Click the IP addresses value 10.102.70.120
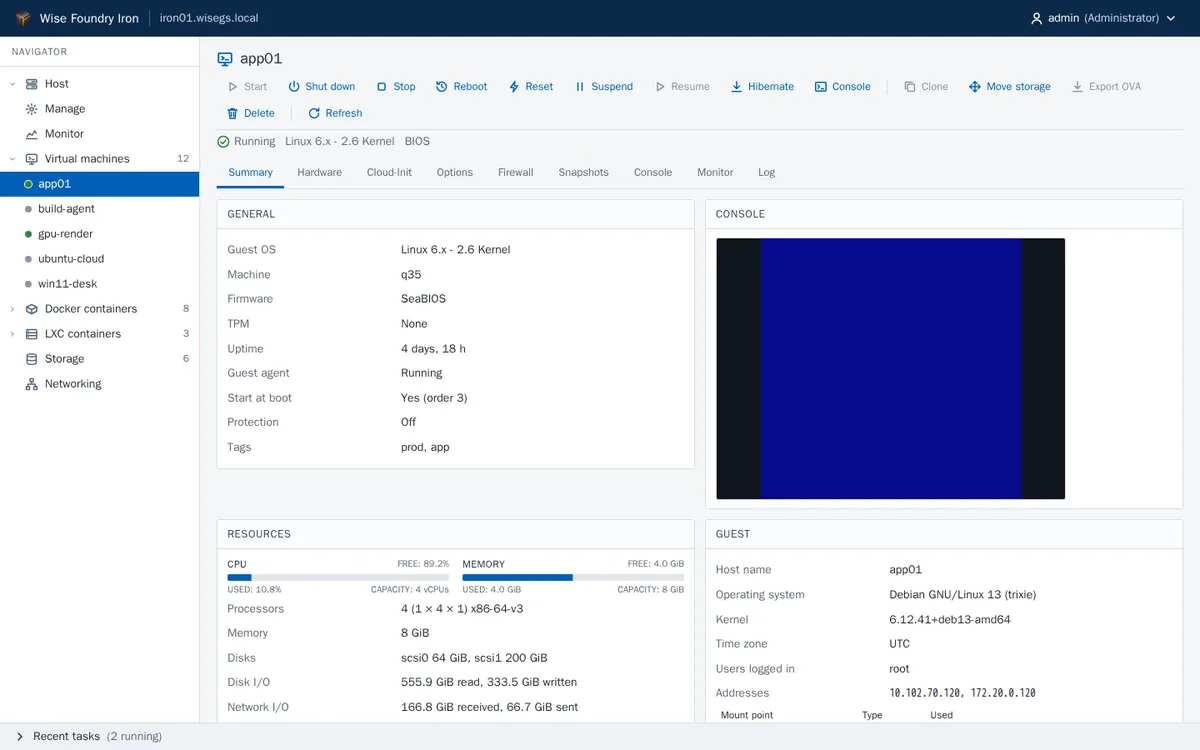The image size is (1200, 750). tap(926, 693)
